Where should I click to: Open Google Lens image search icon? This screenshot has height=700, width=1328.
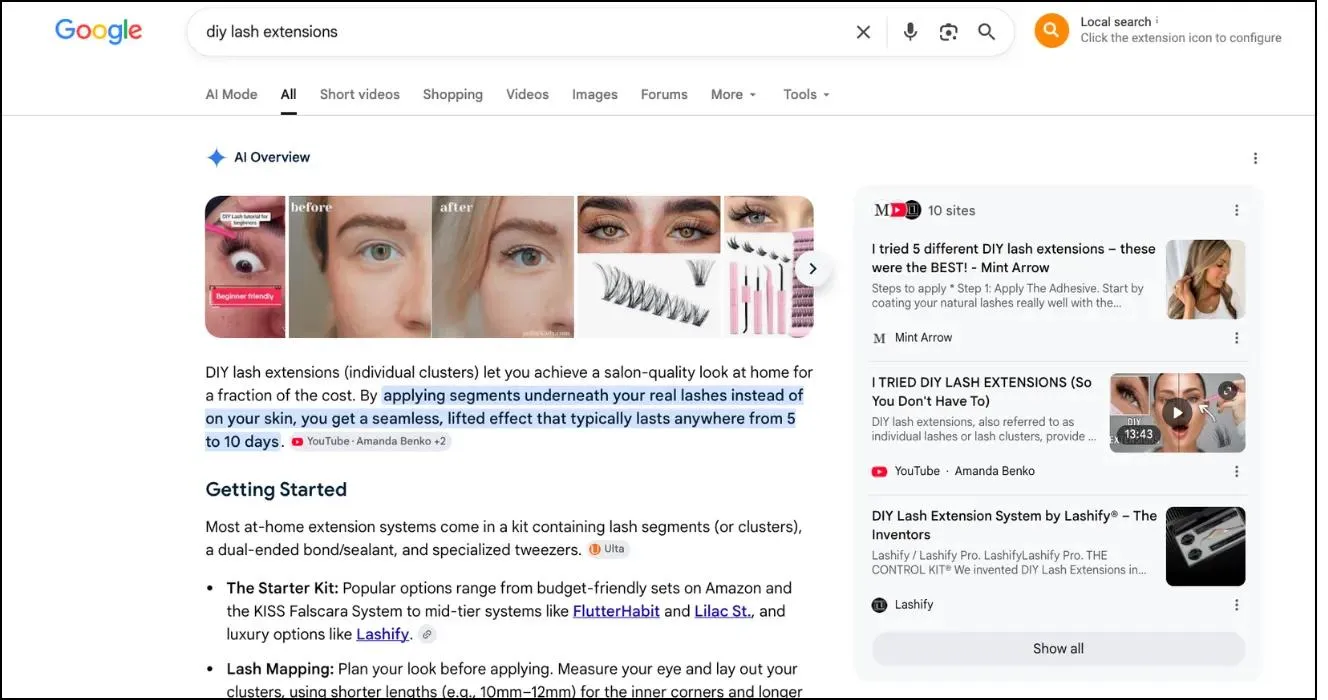[x=949, y=32]
